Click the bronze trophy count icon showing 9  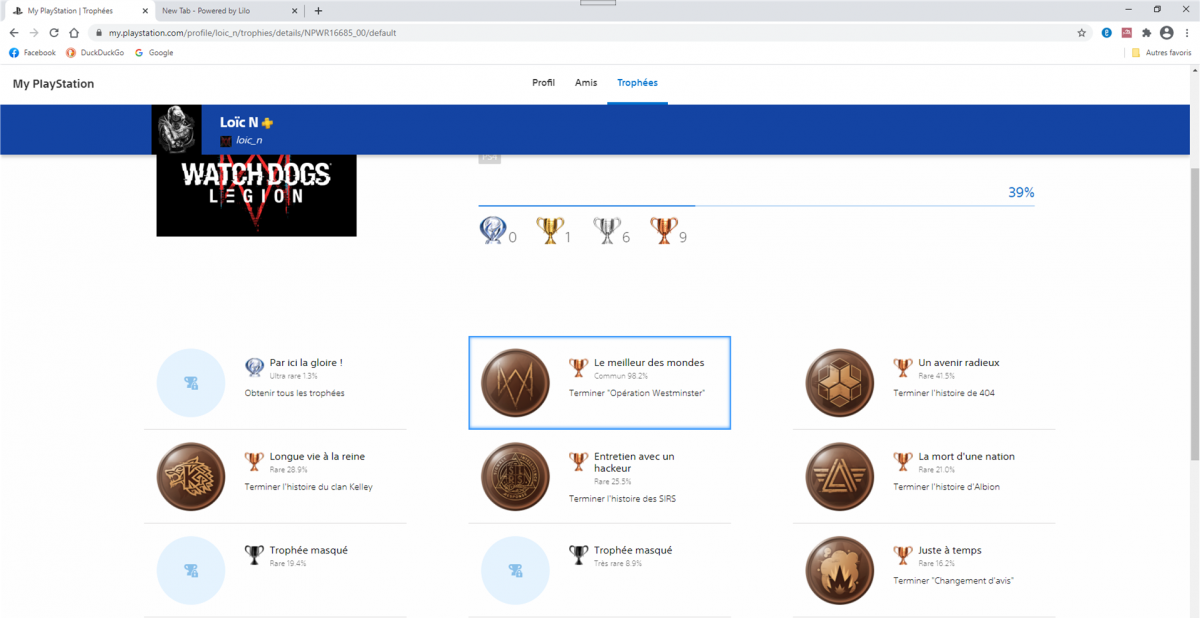pos(664,231)
